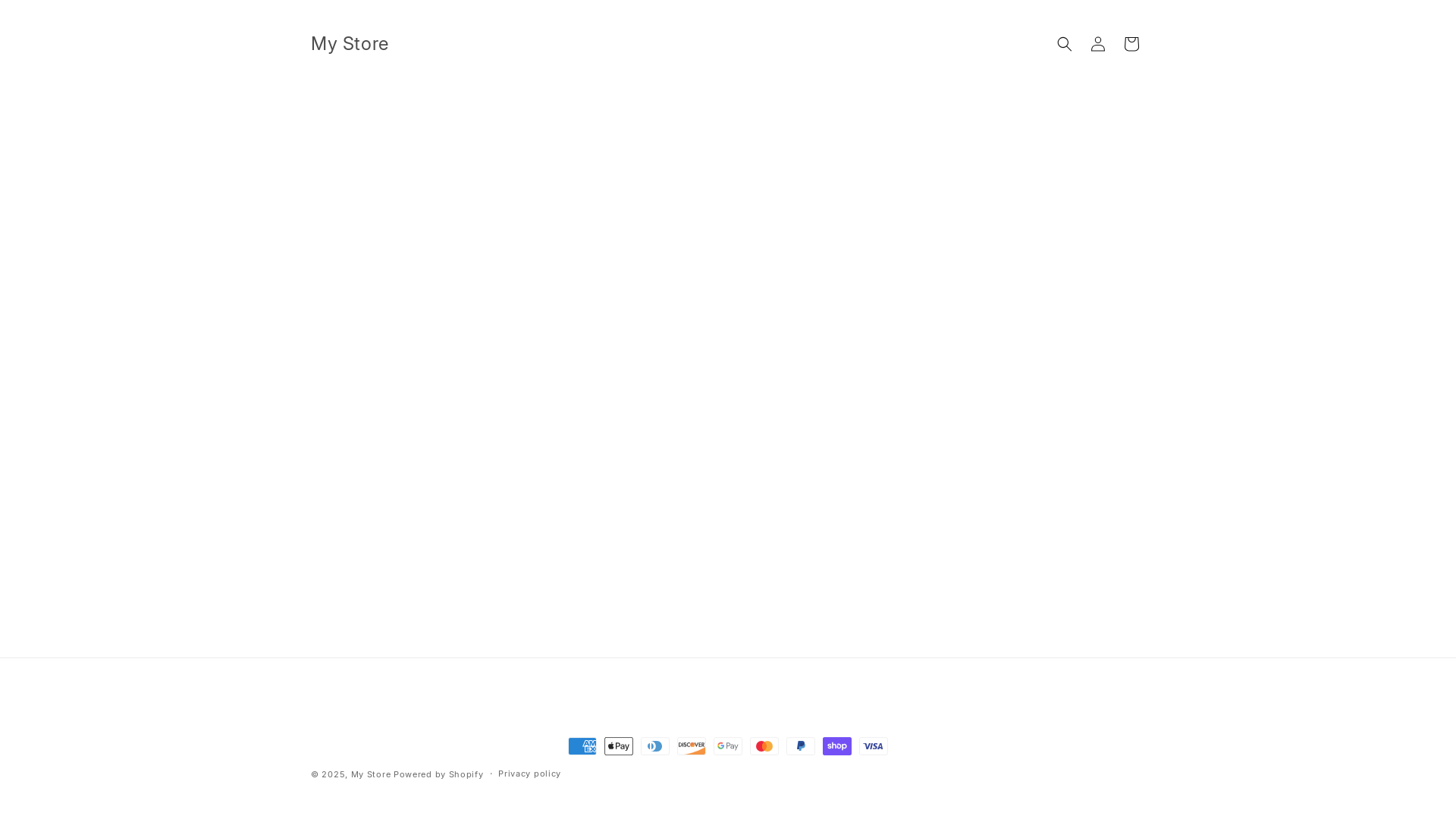The image size is (1456, 819).
Task: Click the © 2025 copyright text
Action: point(329,774)
